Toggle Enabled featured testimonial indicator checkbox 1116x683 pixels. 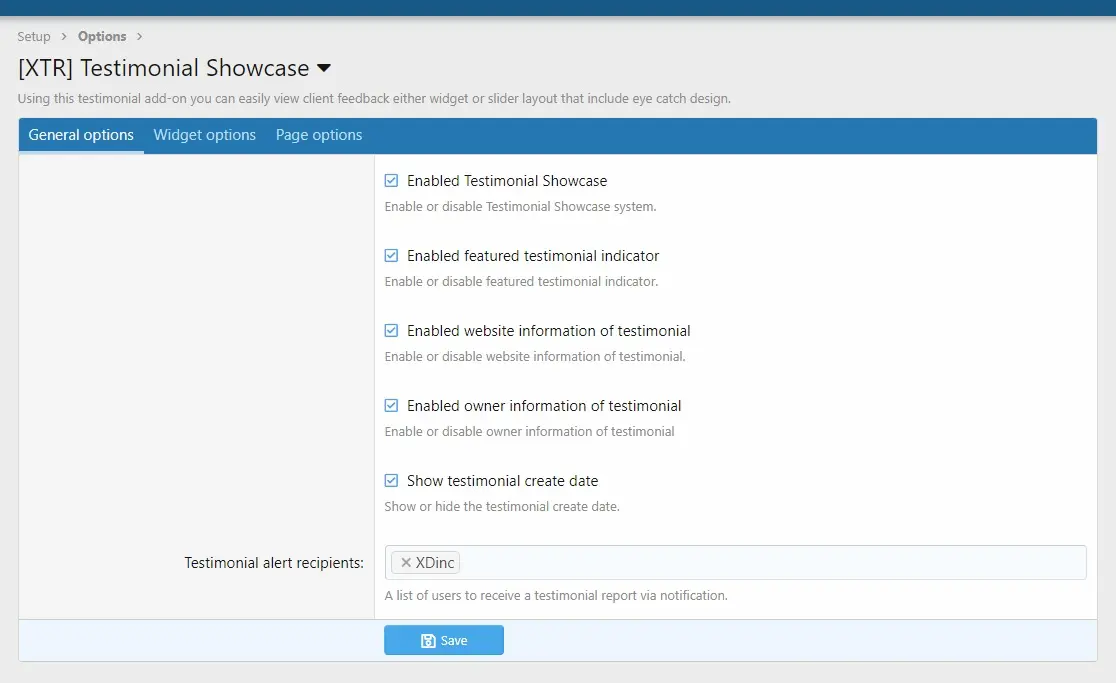[391, 255]
